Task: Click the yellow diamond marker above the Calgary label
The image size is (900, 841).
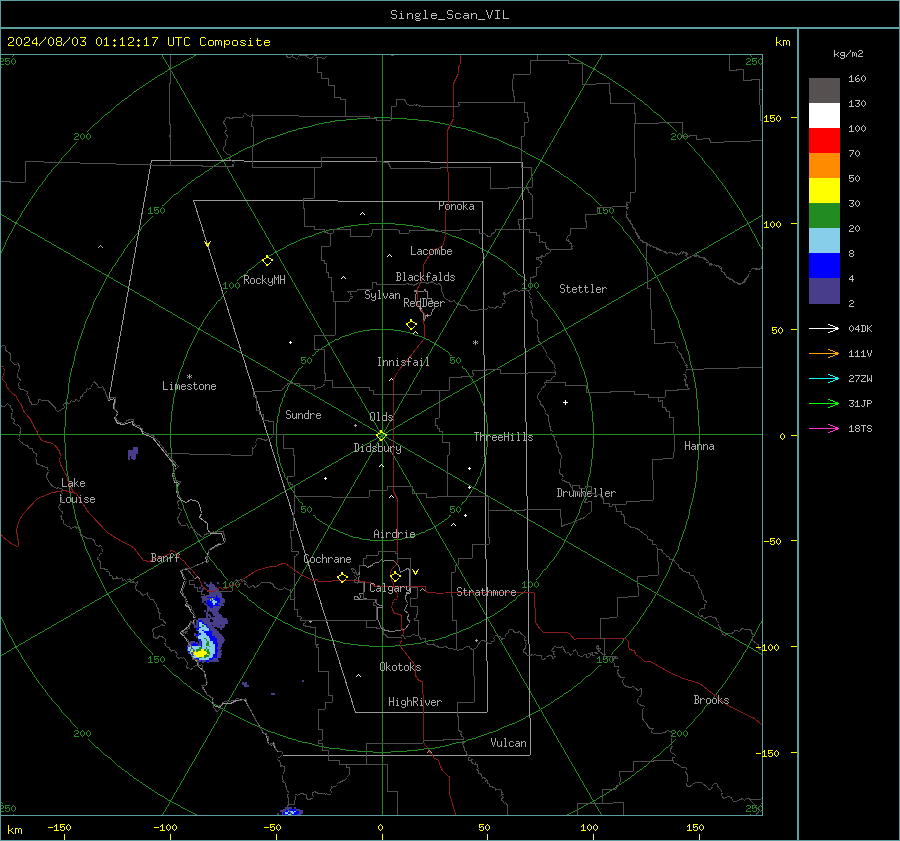Action: coord(395,576)
